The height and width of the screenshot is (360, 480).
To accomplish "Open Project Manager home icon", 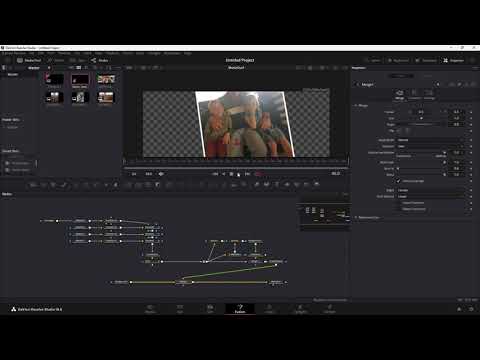I will [459, 309].
